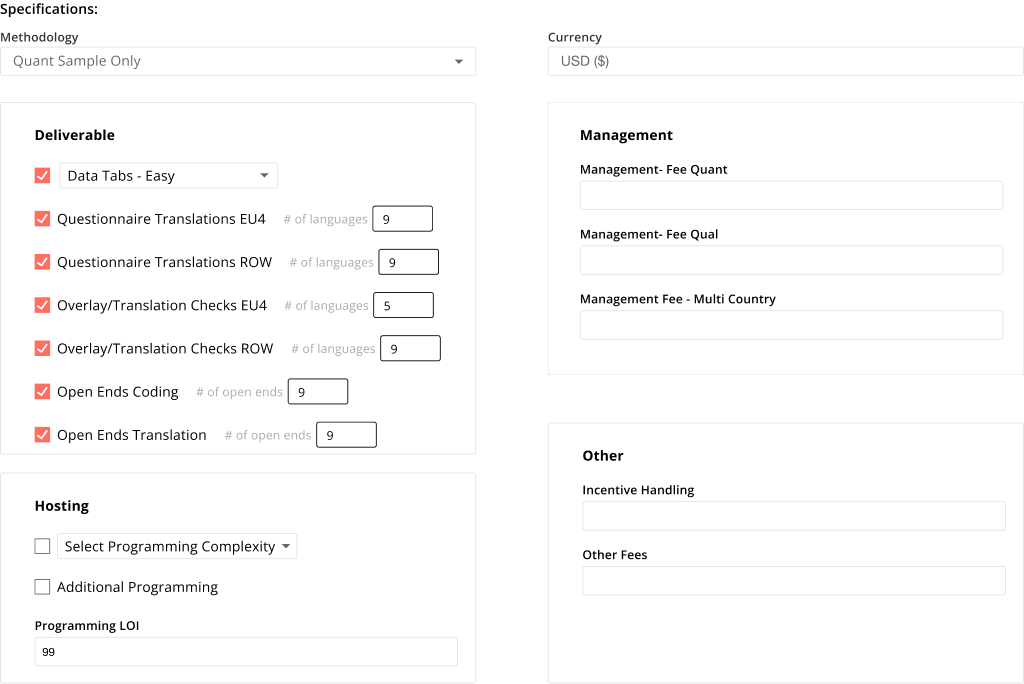Click open ends count field for Open Ends Coding

coord(318,391)
